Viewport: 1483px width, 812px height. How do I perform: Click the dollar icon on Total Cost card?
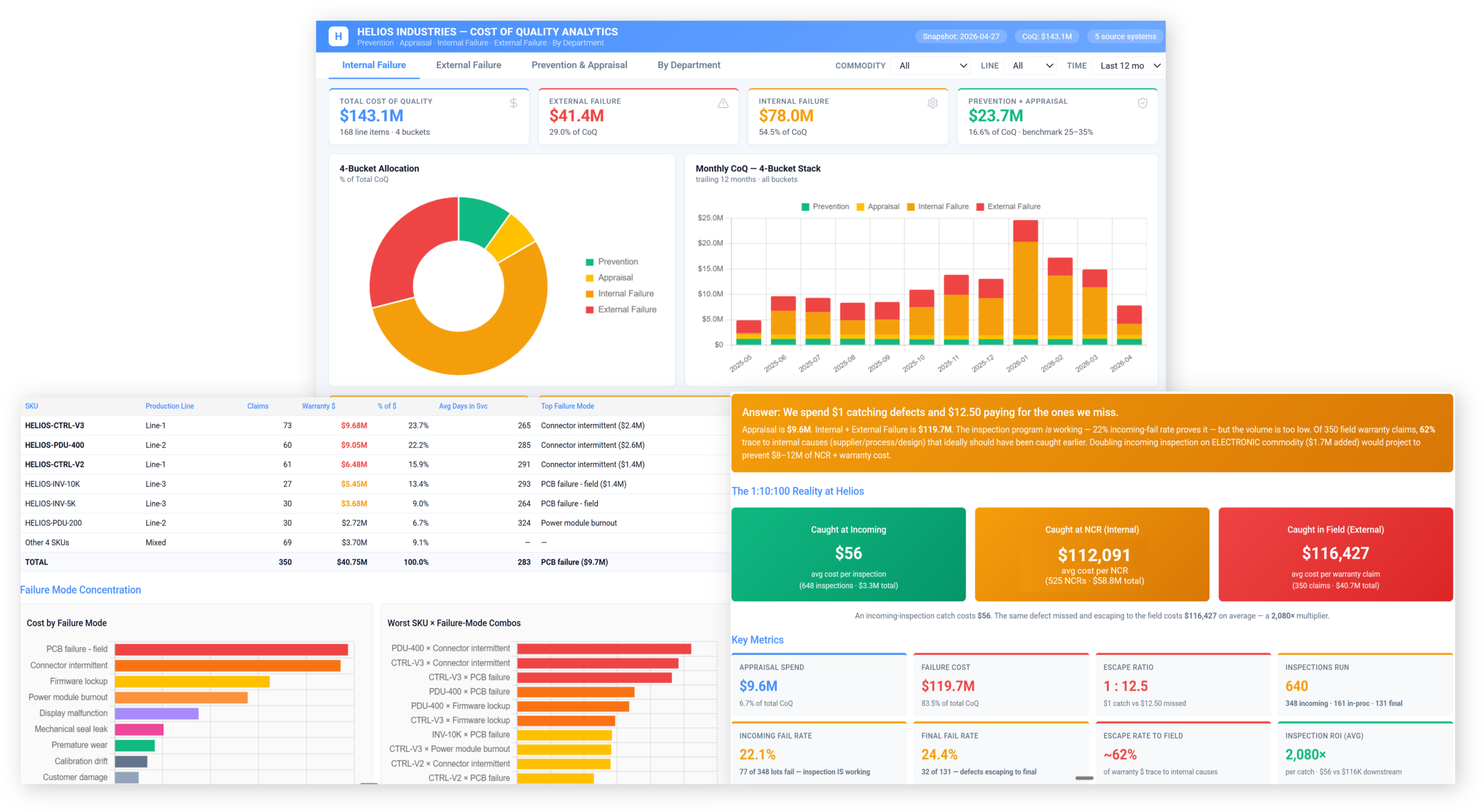coord(513,103)
